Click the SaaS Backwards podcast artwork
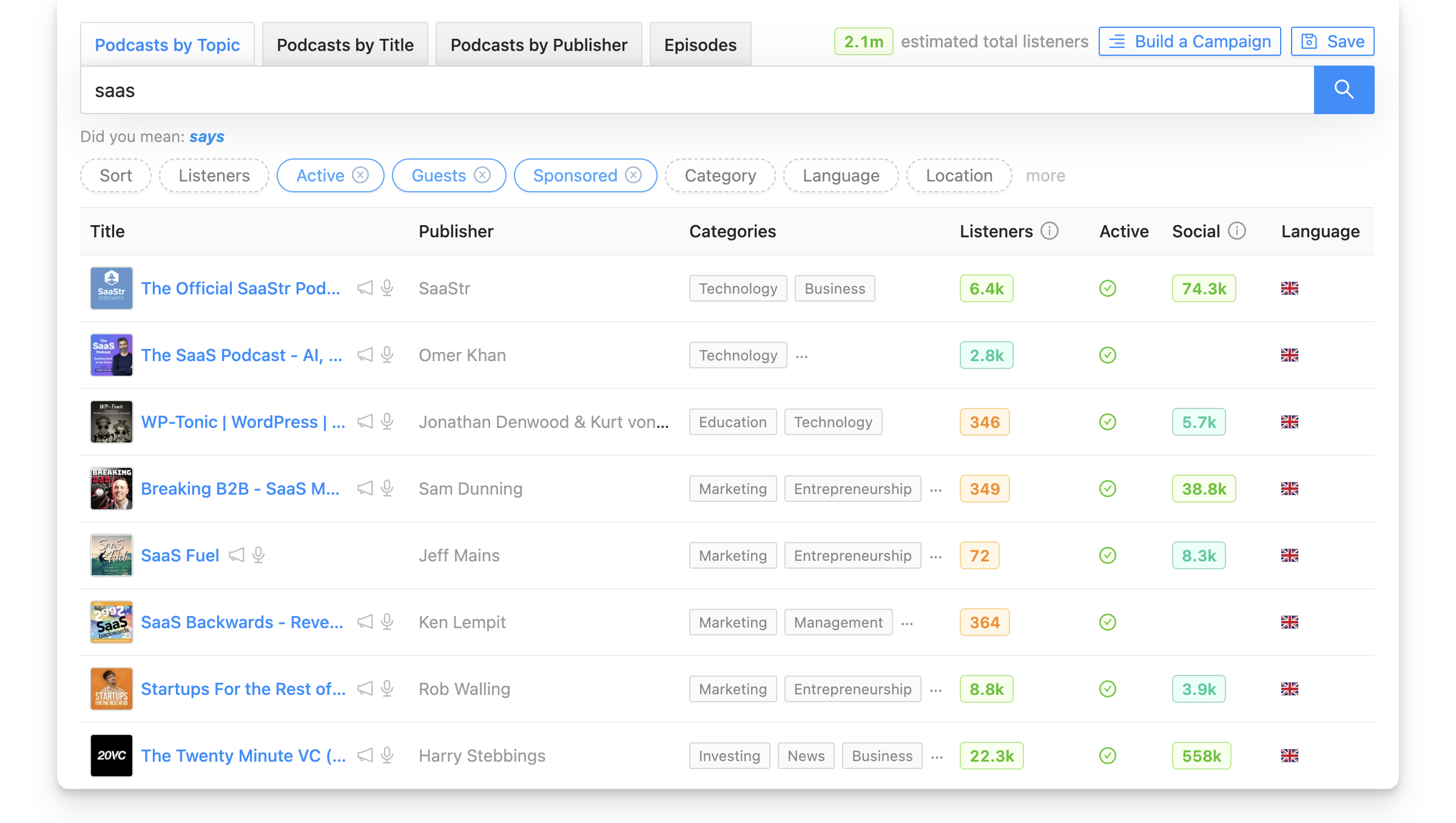This screenshot has width=1456, height=823. pos(111,622)
